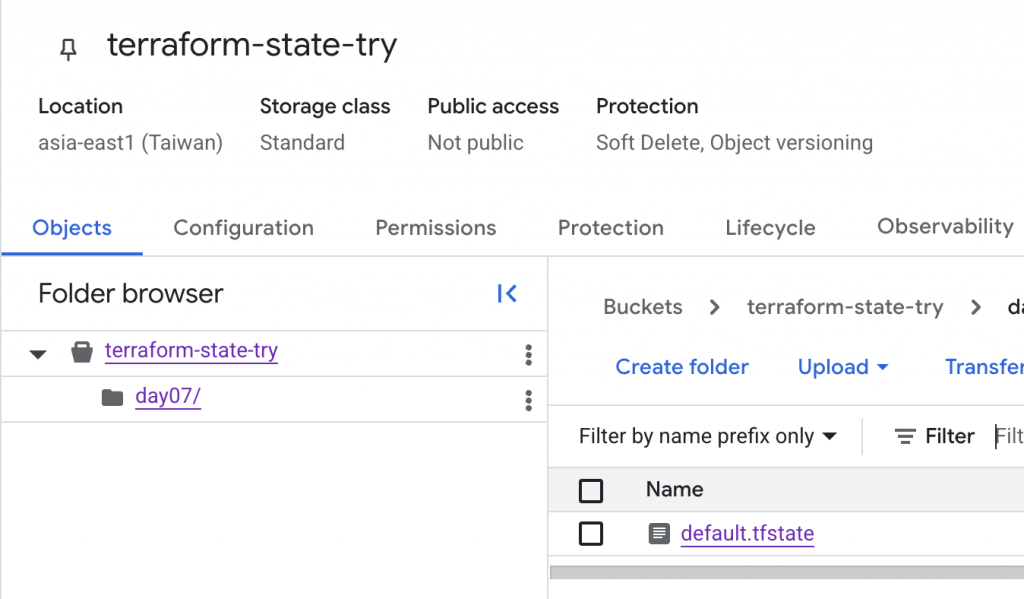Collapse the terraform-state-try tree node

38,353
